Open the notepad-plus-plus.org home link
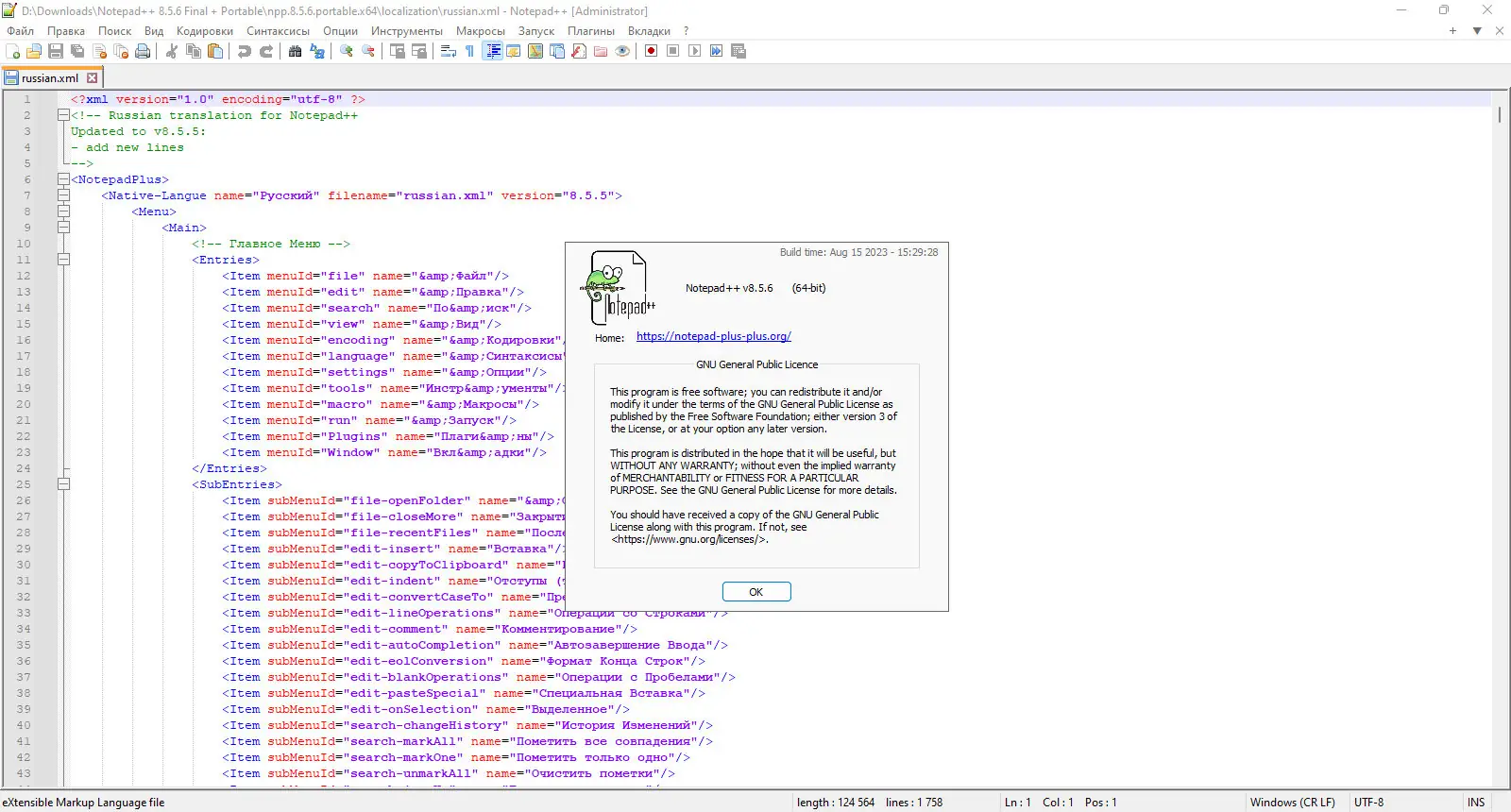1511x812 pixels. click(714, 336)
